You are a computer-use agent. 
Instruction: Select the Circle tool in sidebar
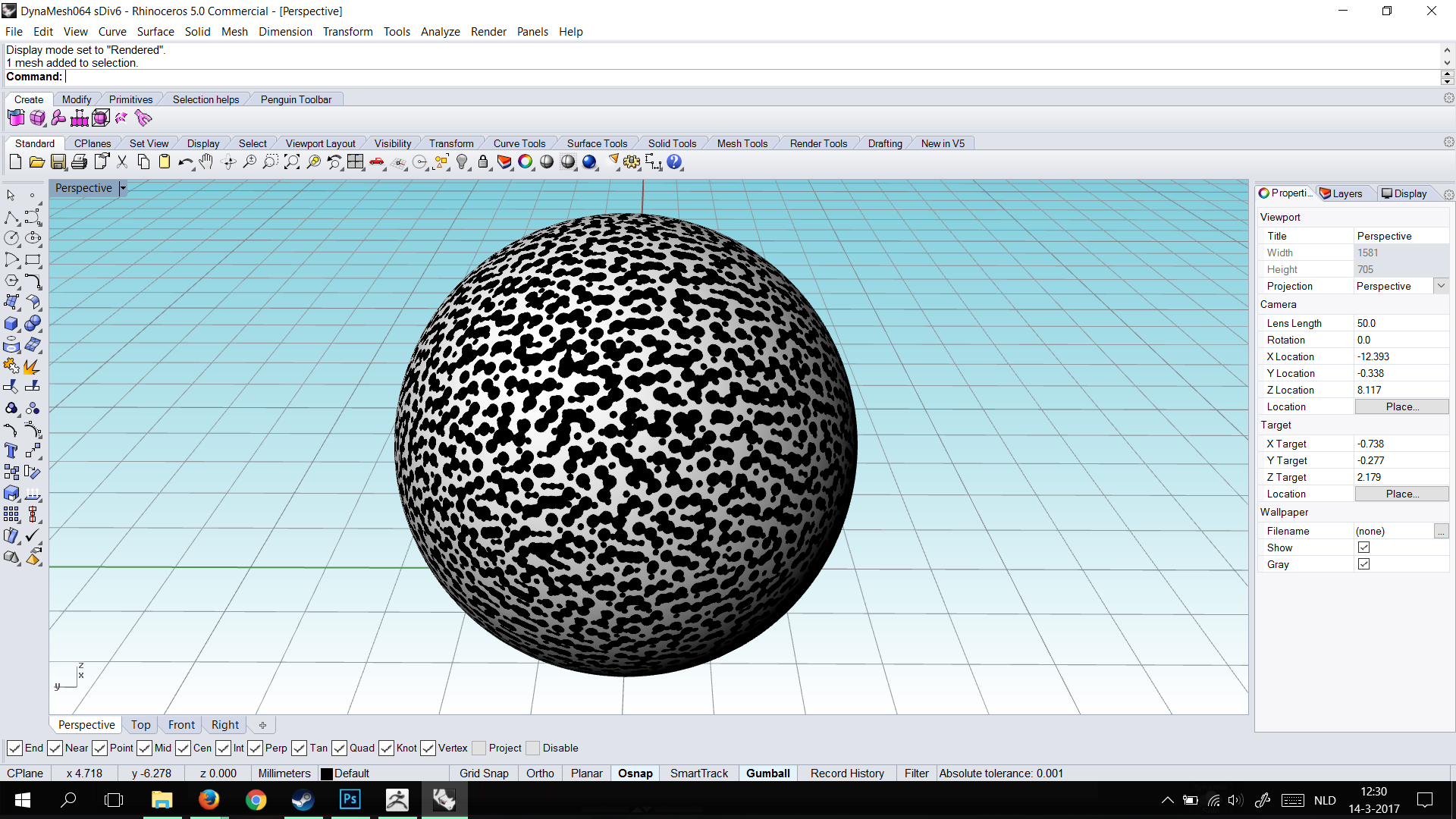click(x=11, y=238)
